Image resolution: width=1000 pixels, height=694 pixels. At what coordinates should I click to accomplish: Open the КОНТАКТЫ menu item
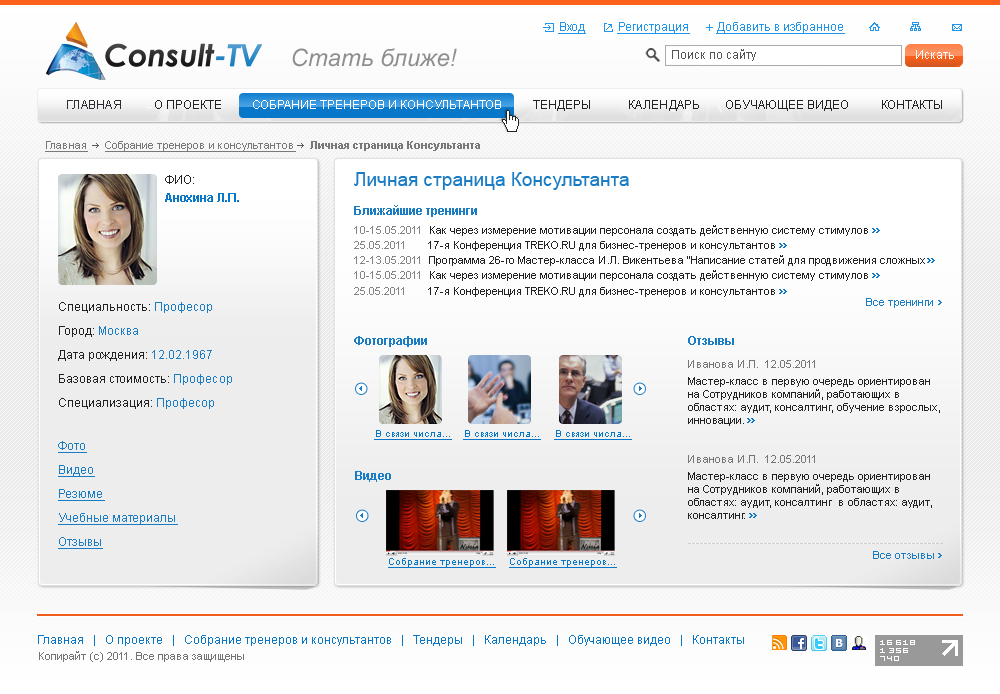[911, 105]
